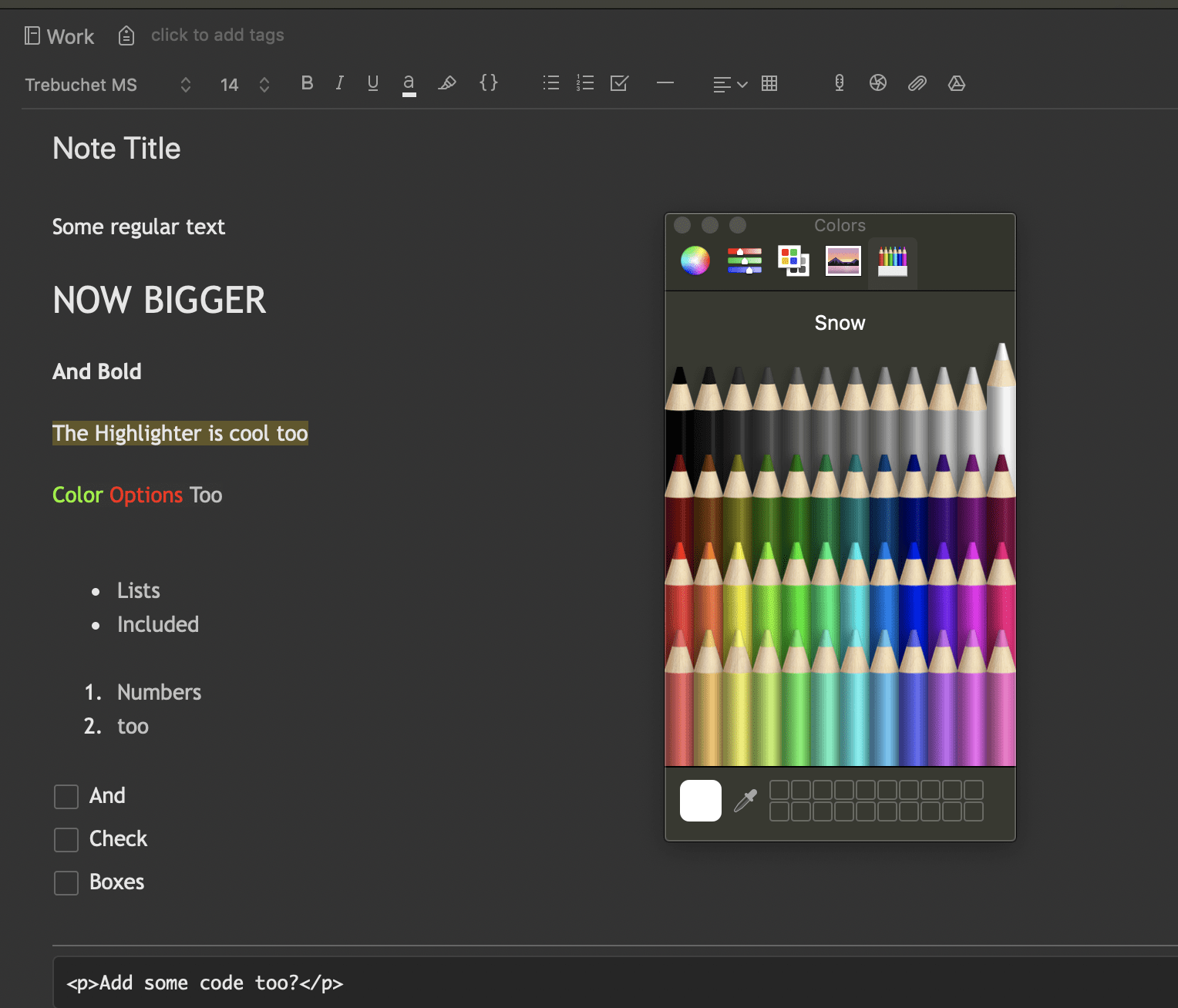Tick the 'Boxes' checkbox
Viewport: 1178px width, 1008px height.
tap(66, 882)
